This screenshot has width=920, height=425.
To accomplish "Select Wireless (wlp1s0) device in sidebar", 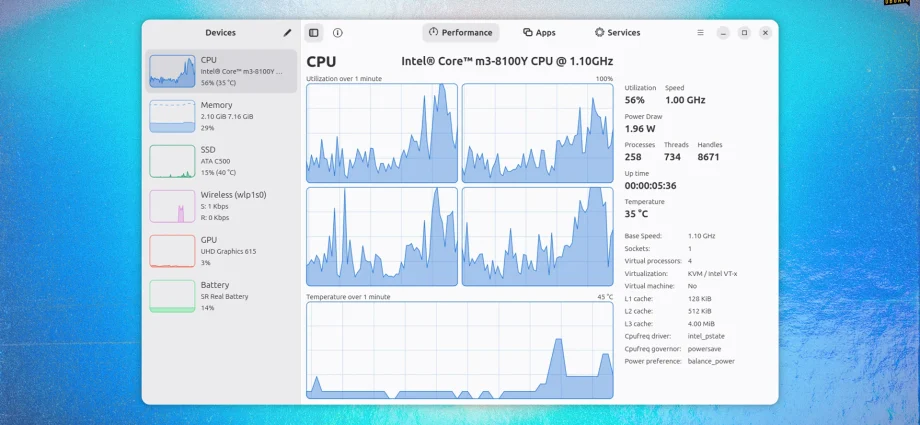I will point(221,206).
